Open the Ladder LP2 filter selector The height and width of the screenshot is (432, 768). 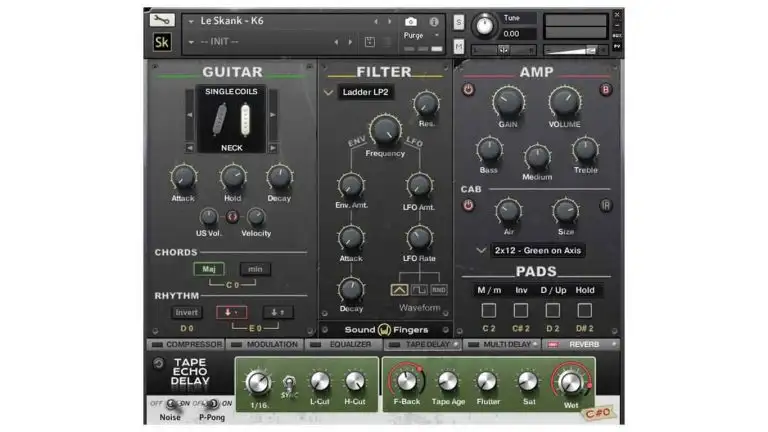pos(365,92)
